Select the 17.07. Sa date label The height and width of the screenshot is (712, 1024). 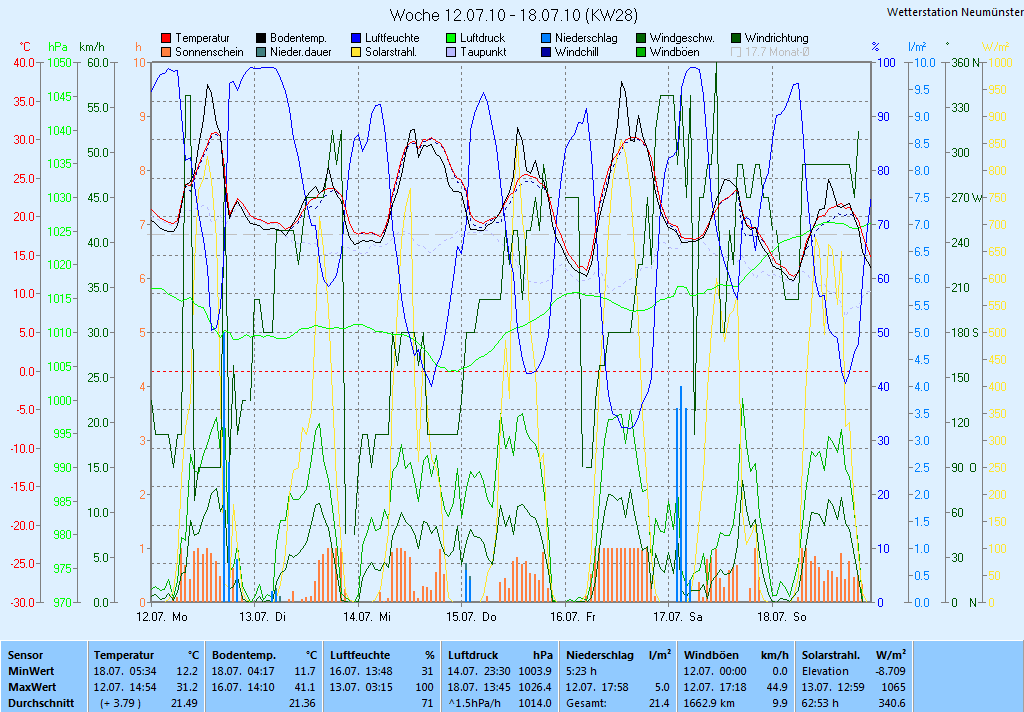(678, 617)
